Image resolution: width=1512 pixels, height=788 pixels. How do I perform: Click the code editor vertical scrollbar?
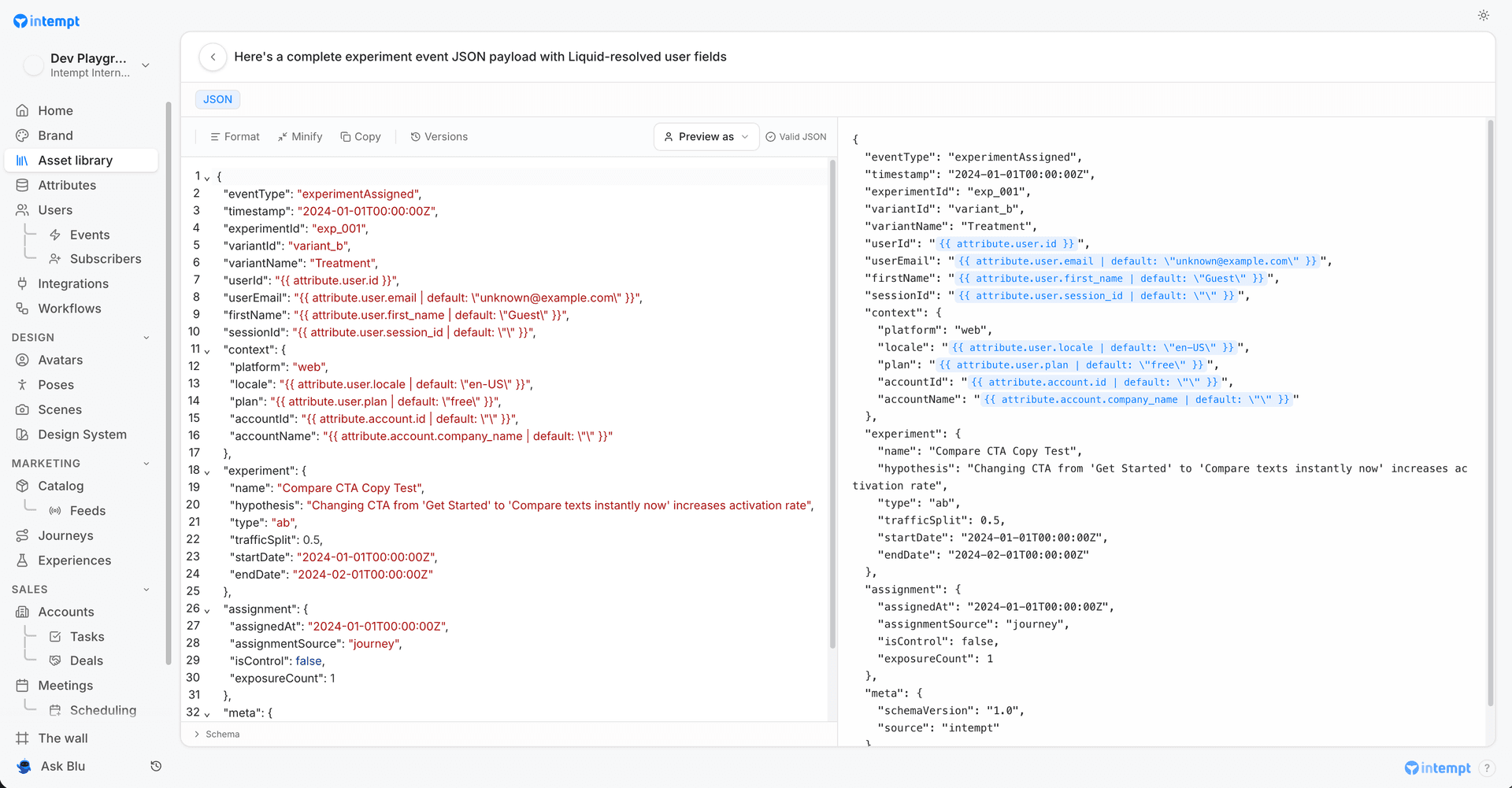click(832, 403)
